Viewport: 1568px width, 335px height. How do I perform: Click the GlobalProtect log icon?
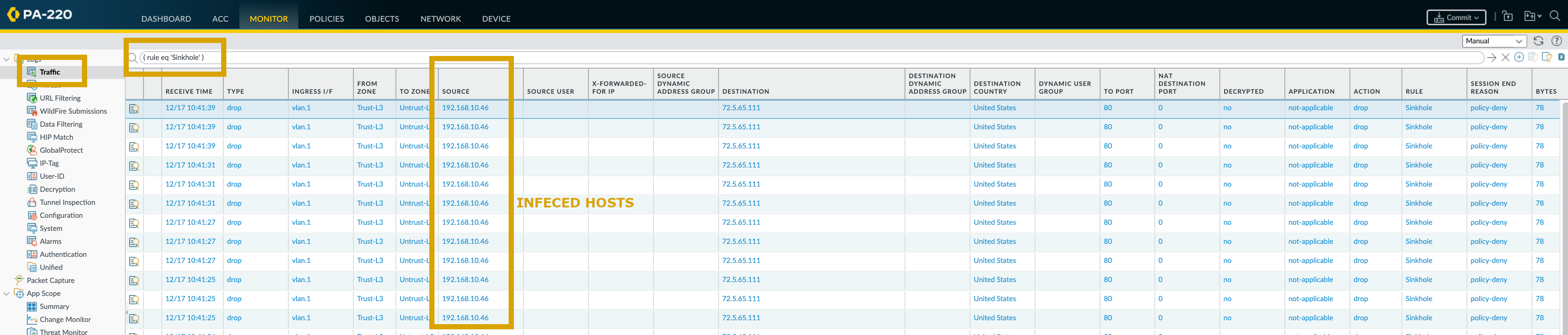pos(32,150)
